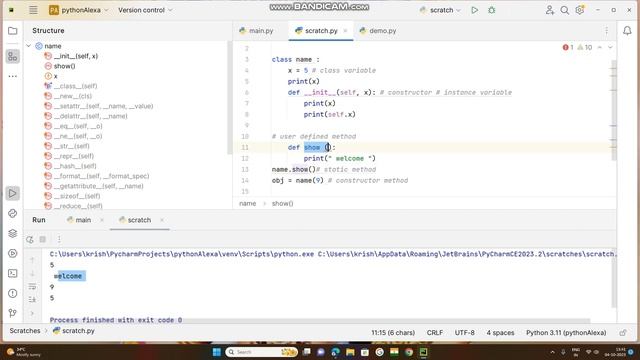This screenshot has height=360, width=640.
Task: Select __hash__(self) in Structure tree
Action: (x=71, y=166)
